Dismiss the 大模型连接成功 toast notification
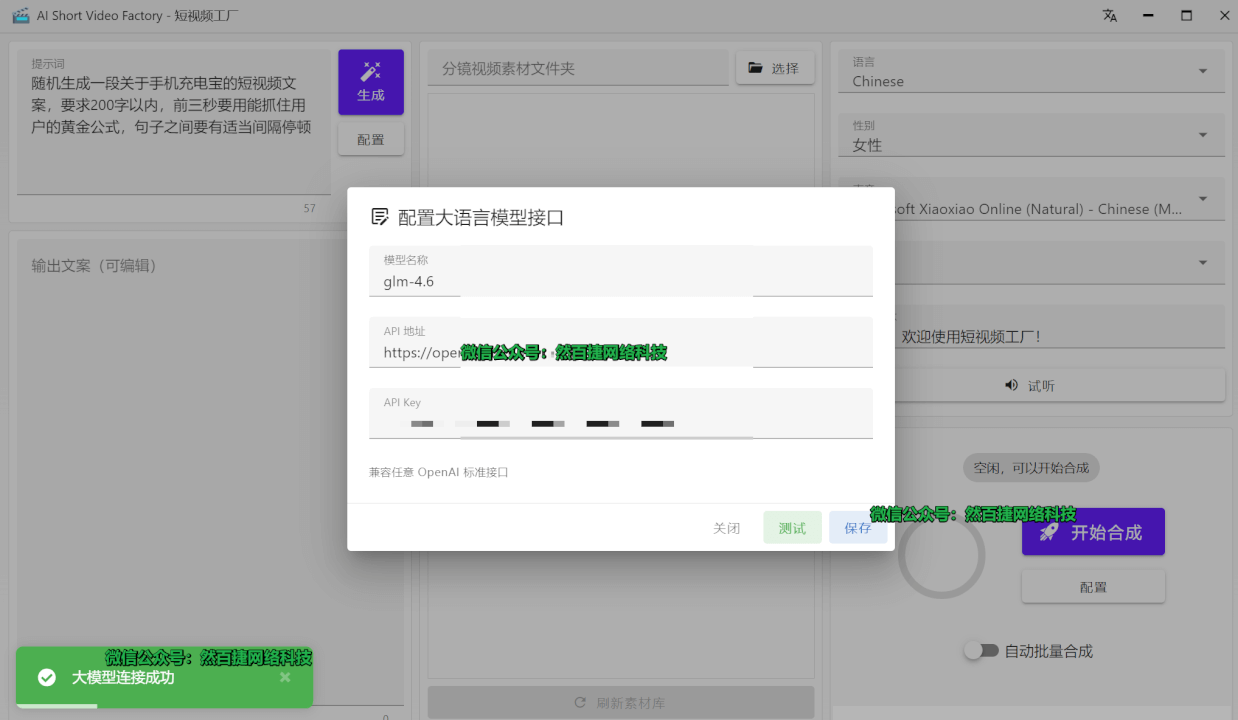This screenshot has width=1238, height=720. (x=285, y=677)
